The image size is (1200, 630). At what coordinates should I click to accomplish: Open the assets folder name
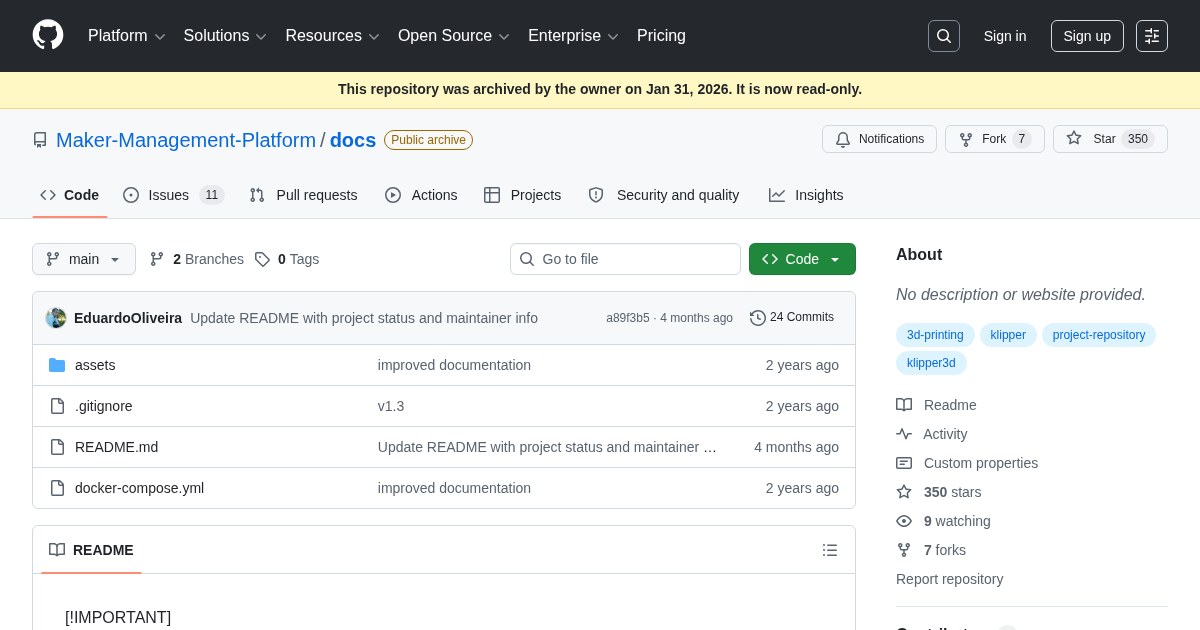tap(95, 365)
